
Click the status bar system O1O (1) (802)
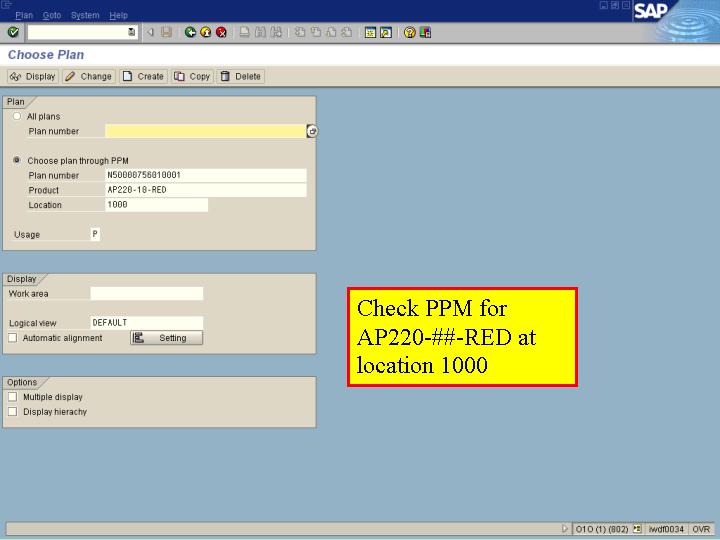[602, 529]
